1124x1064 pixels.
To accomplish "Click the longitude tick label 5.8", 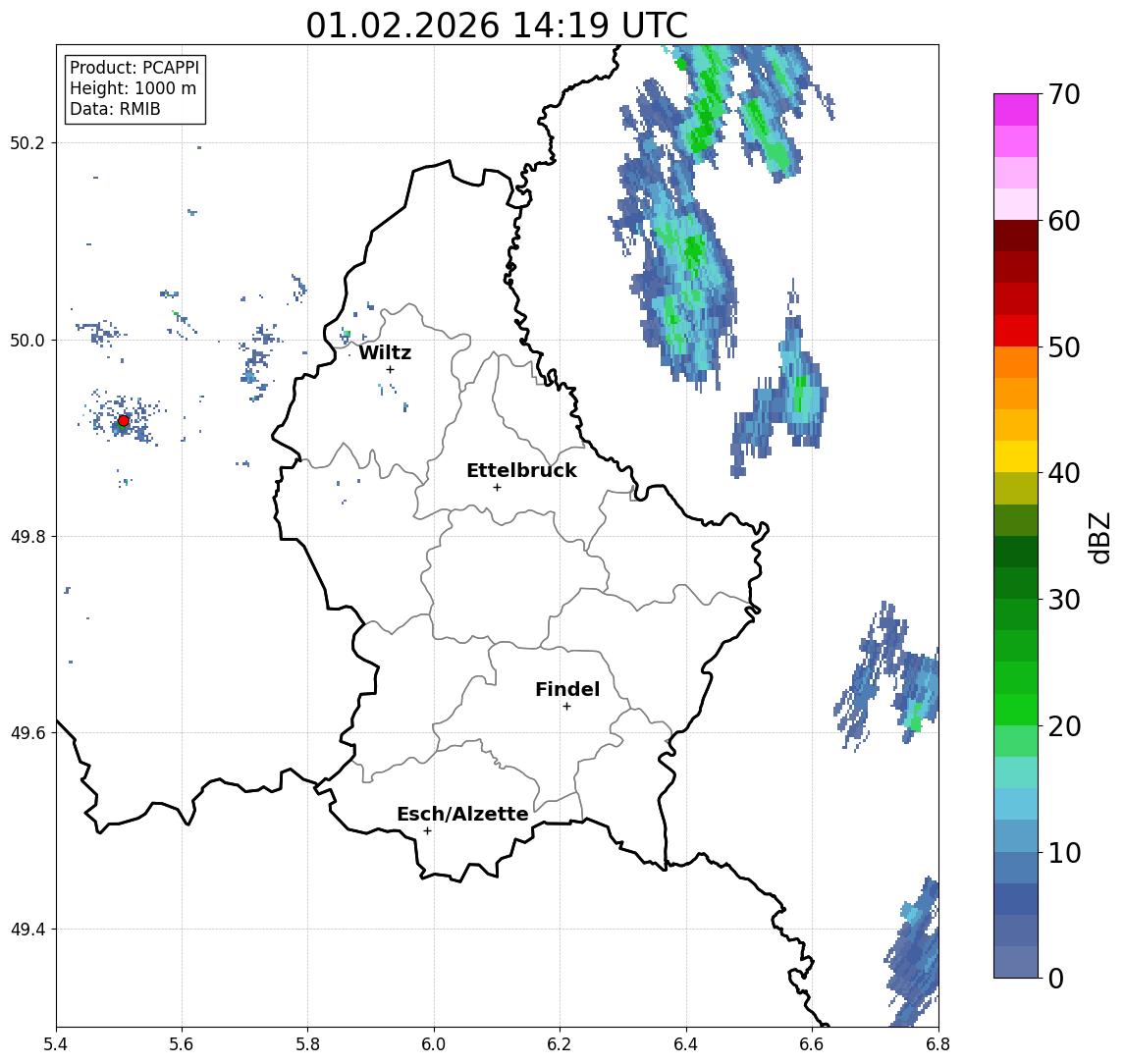I will click(x=308, y=1044).
